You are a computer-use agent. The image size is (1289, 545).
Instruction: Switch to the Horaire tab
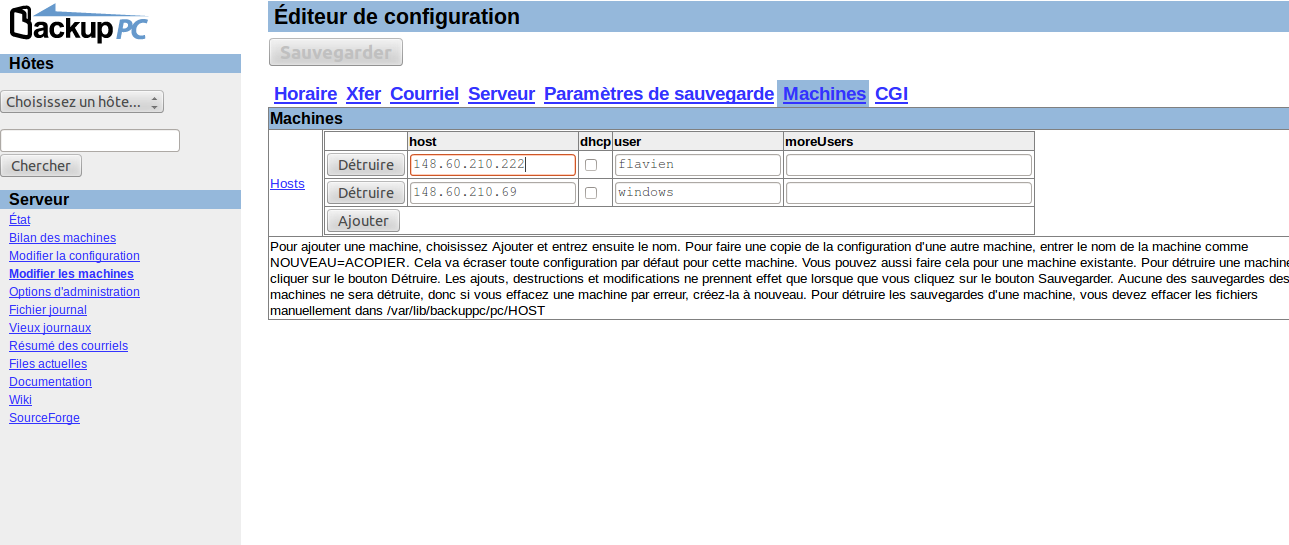pos(305,94)
